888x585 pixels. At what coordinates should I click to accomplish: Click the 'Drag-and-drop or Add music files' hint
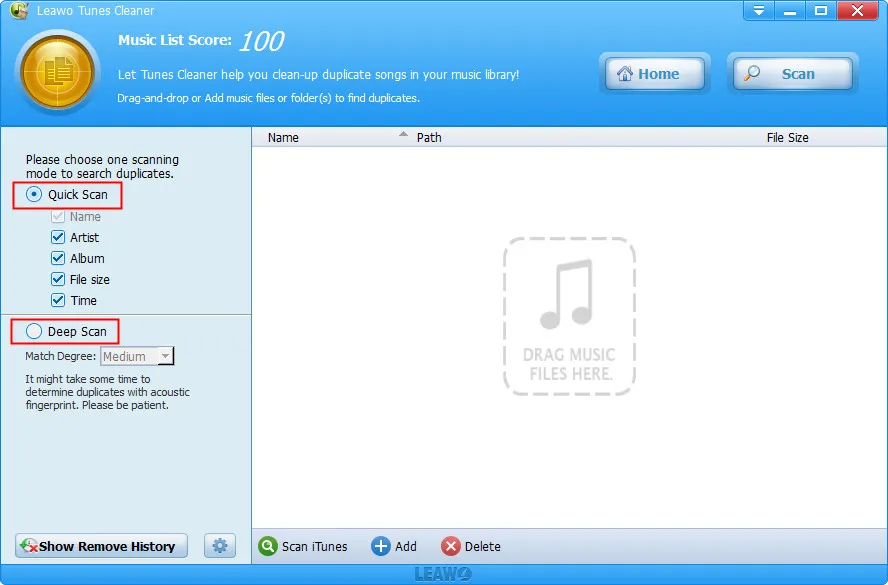click(268, 98)
